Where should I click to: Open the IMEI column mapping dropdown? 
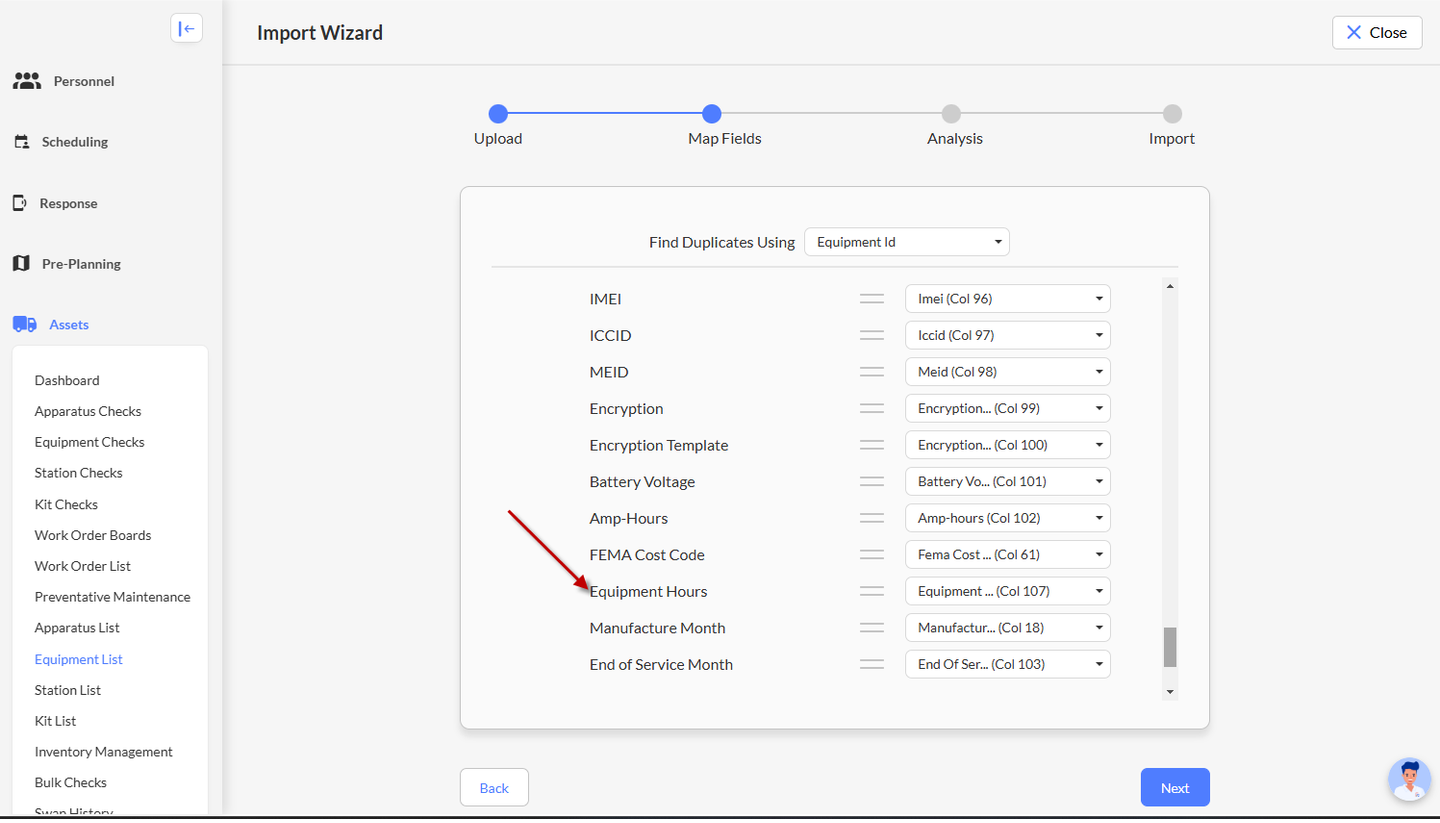[1007, 298]
